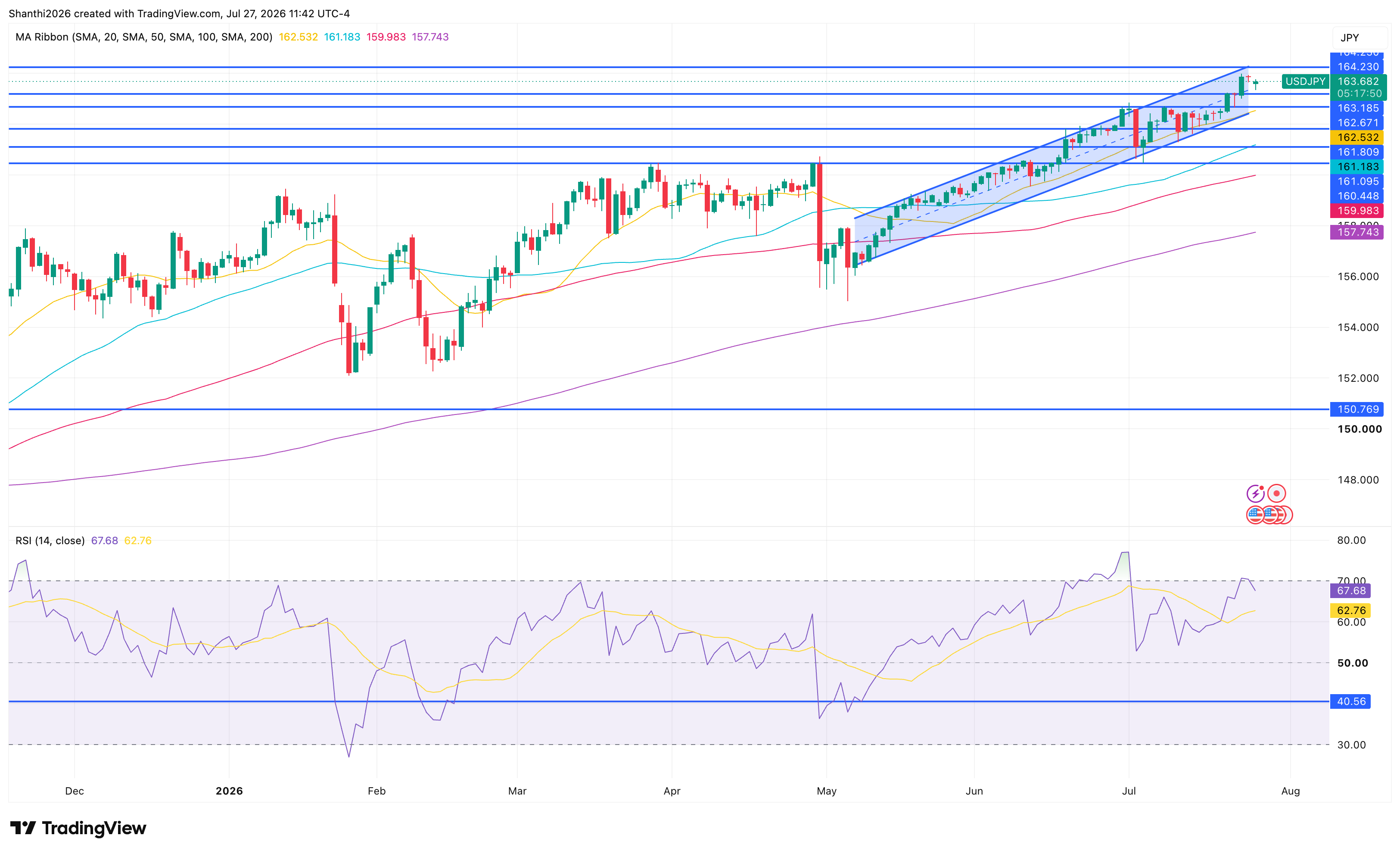Click the yellow 162.532 price axis label

point(1357,137)
